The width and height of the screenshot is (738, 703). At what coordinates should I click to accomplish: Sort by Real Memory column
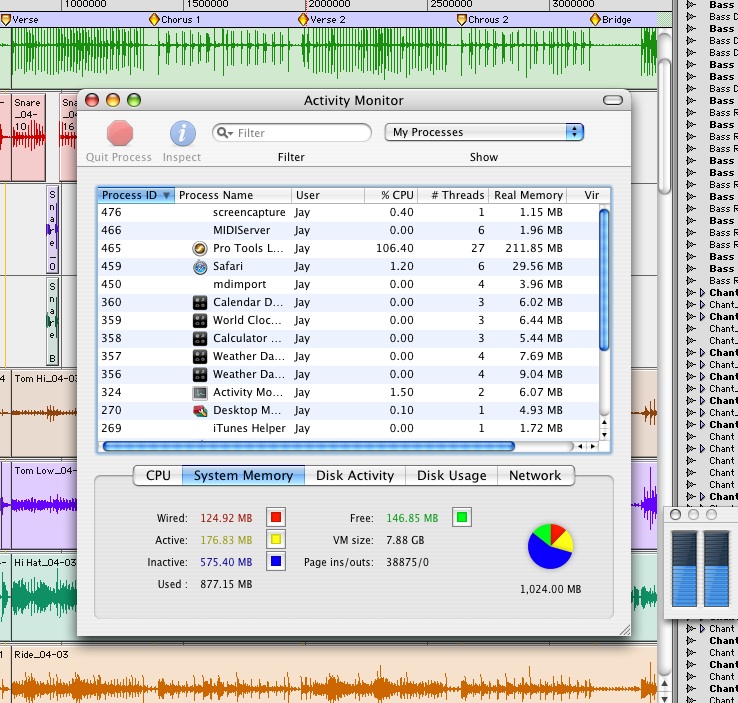(528, 195)
